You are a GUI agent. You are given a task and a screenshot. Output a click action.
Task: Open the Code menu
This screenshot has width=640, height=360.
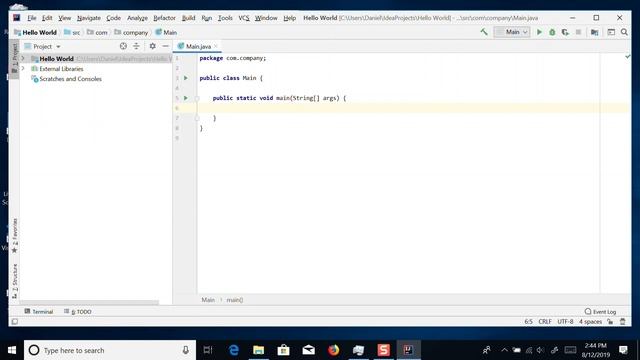[x=113, y=18]
